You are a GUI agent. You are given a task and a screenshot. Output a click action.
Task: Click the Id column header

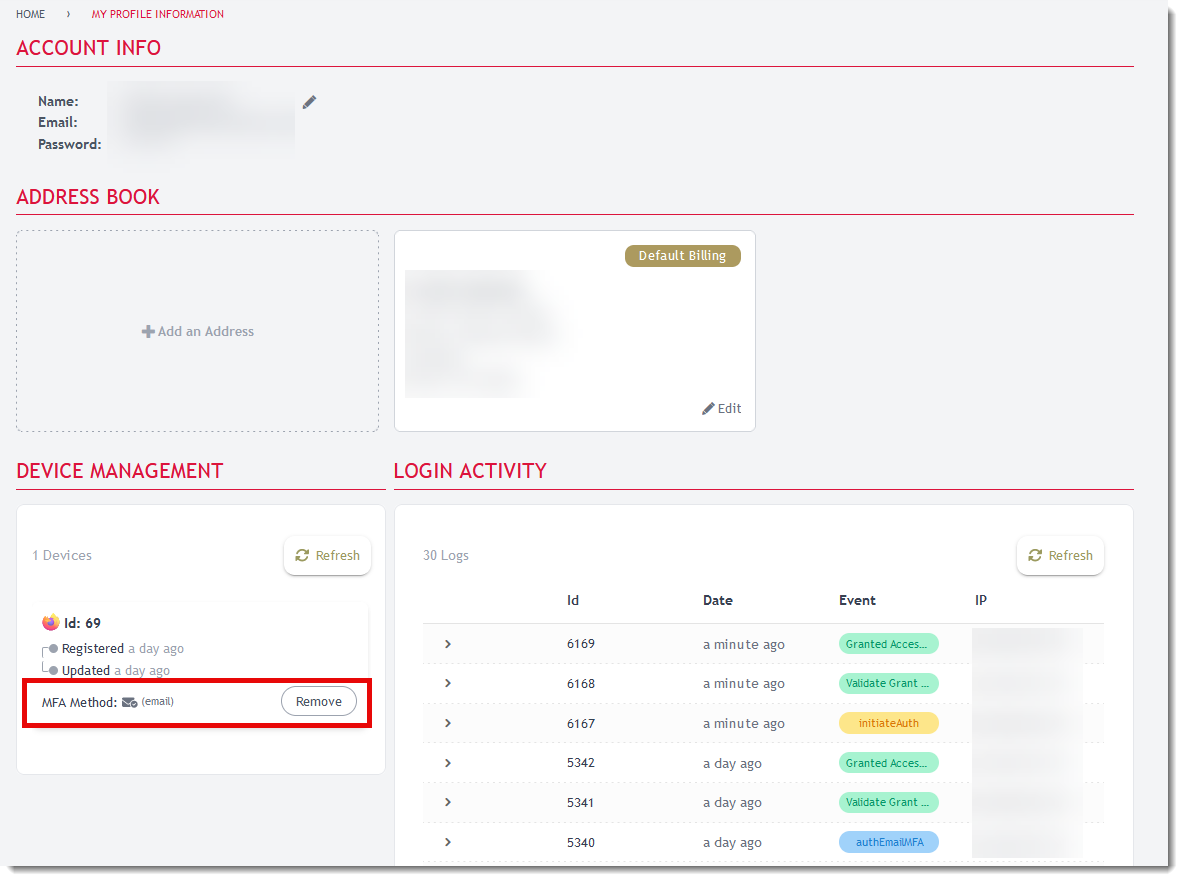tap(573, 600)
